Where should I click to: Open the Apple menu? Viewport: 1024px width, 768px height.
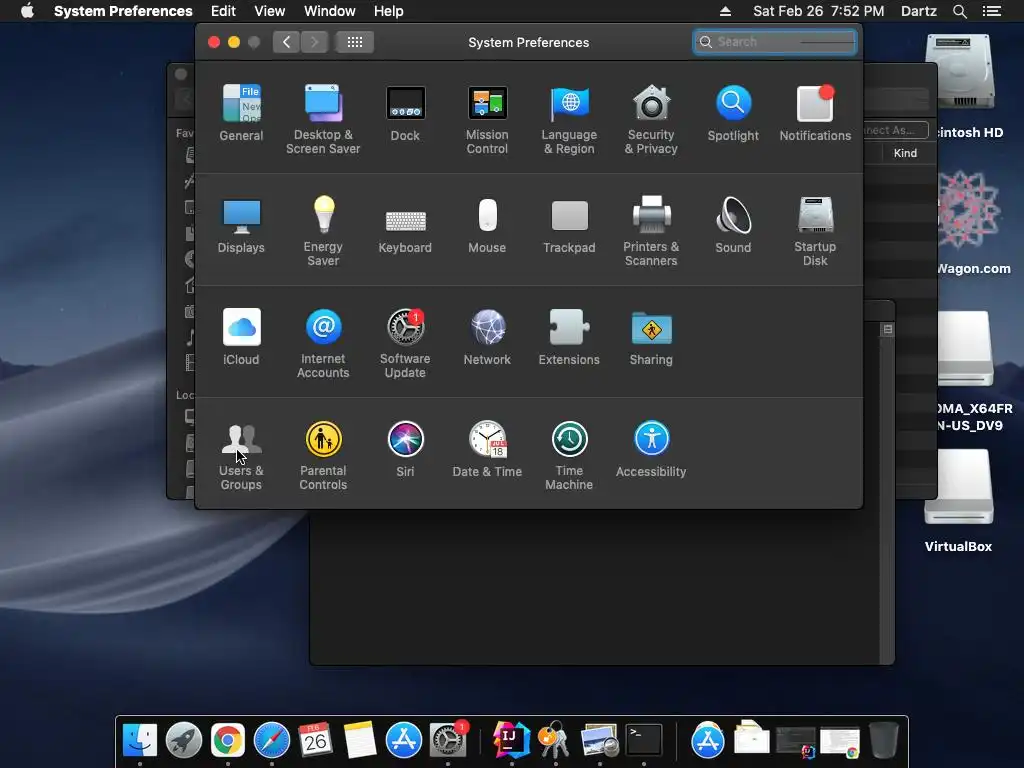27,11
